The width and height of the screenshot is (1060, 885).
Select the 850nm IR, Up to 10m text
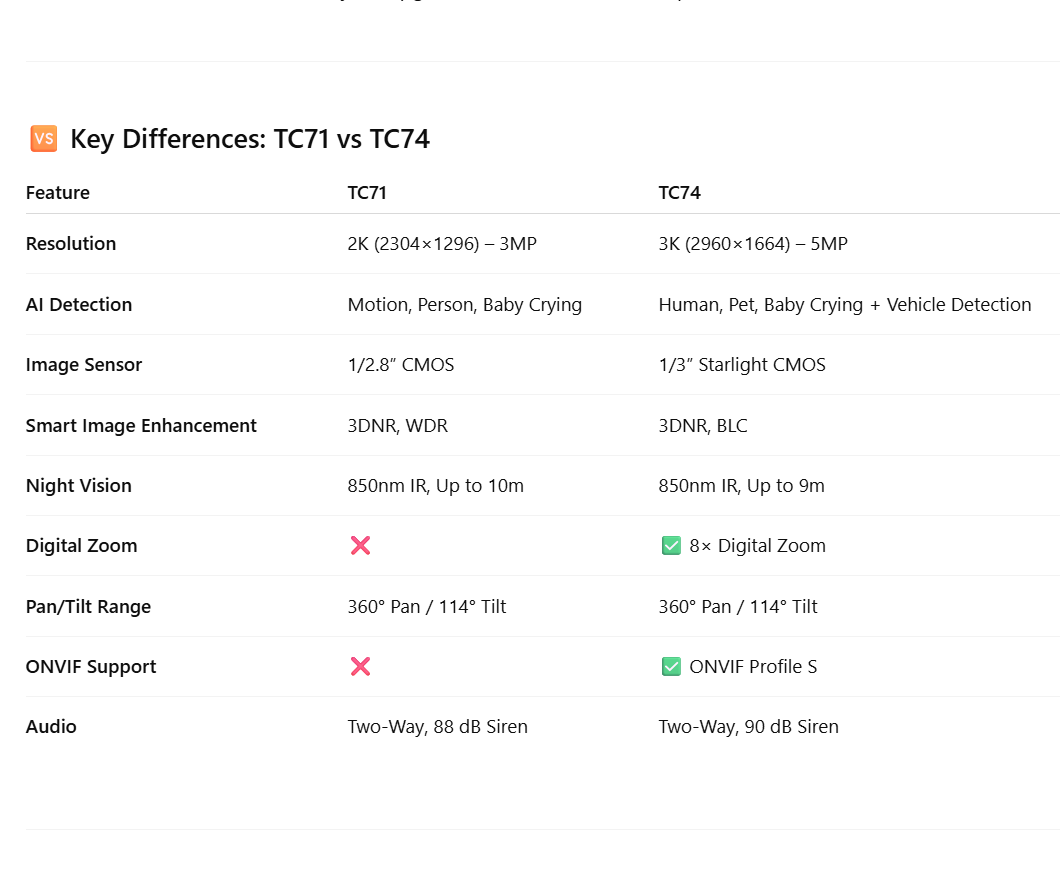435,485
